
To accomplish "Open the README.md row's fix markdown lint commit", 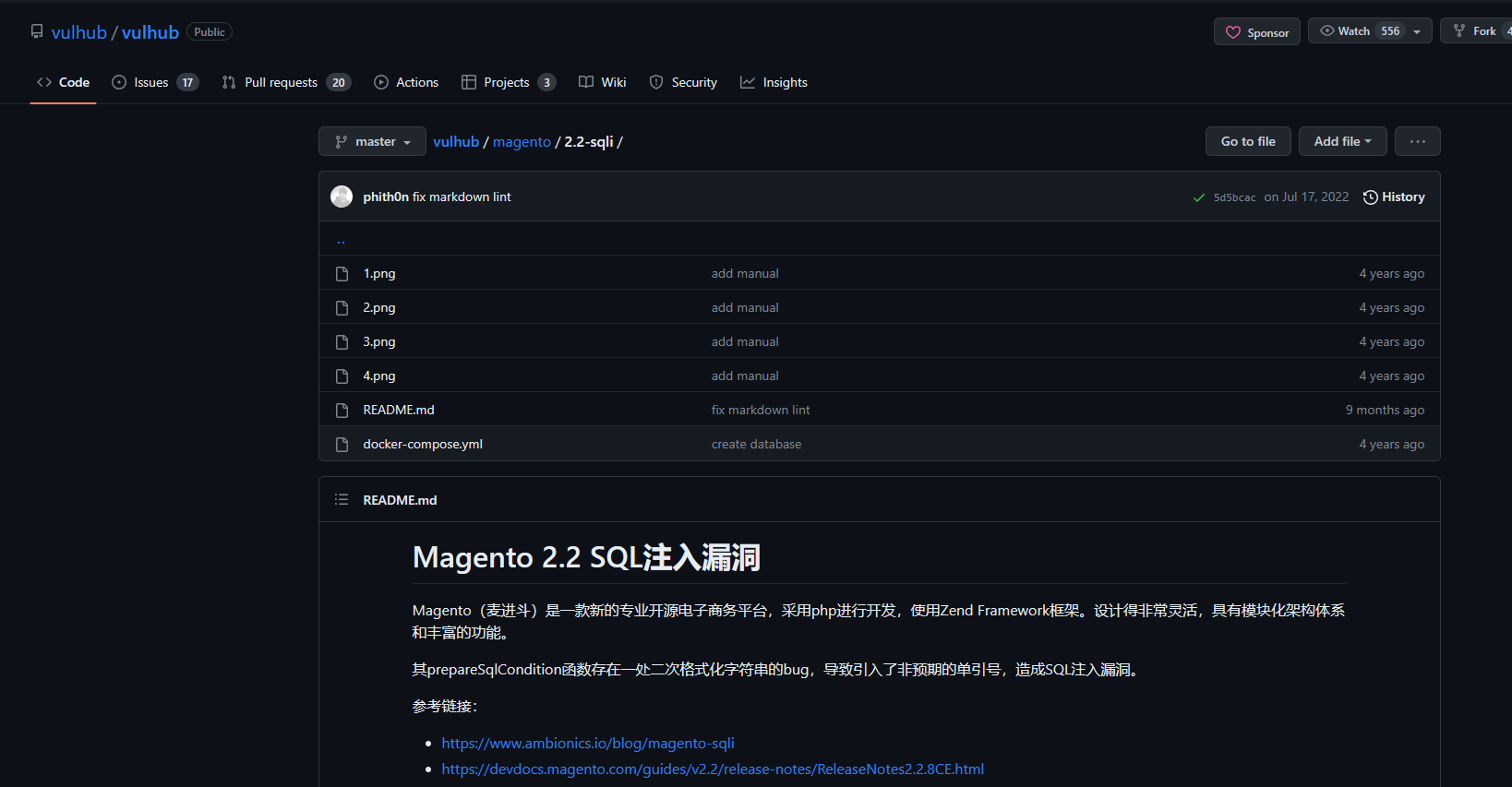I will coord(761,411).
